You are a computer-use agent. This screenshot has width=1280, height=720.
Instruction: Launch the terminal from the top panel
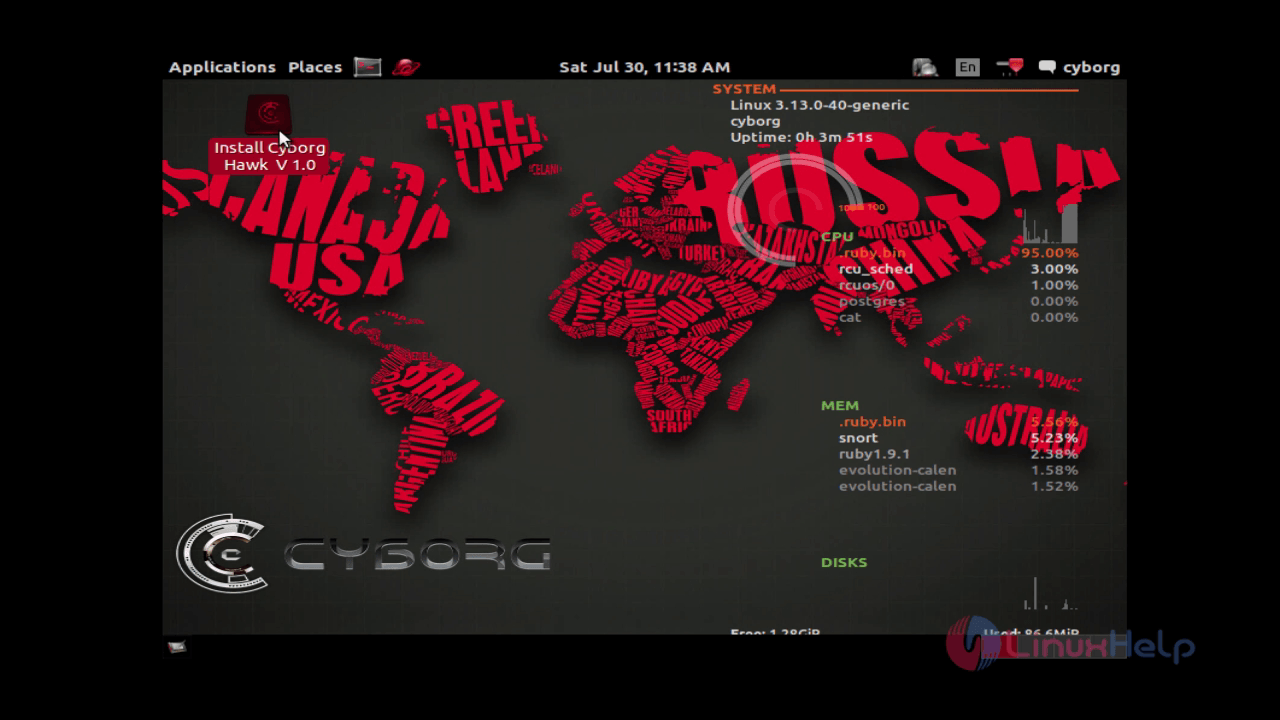click(368, 67)
